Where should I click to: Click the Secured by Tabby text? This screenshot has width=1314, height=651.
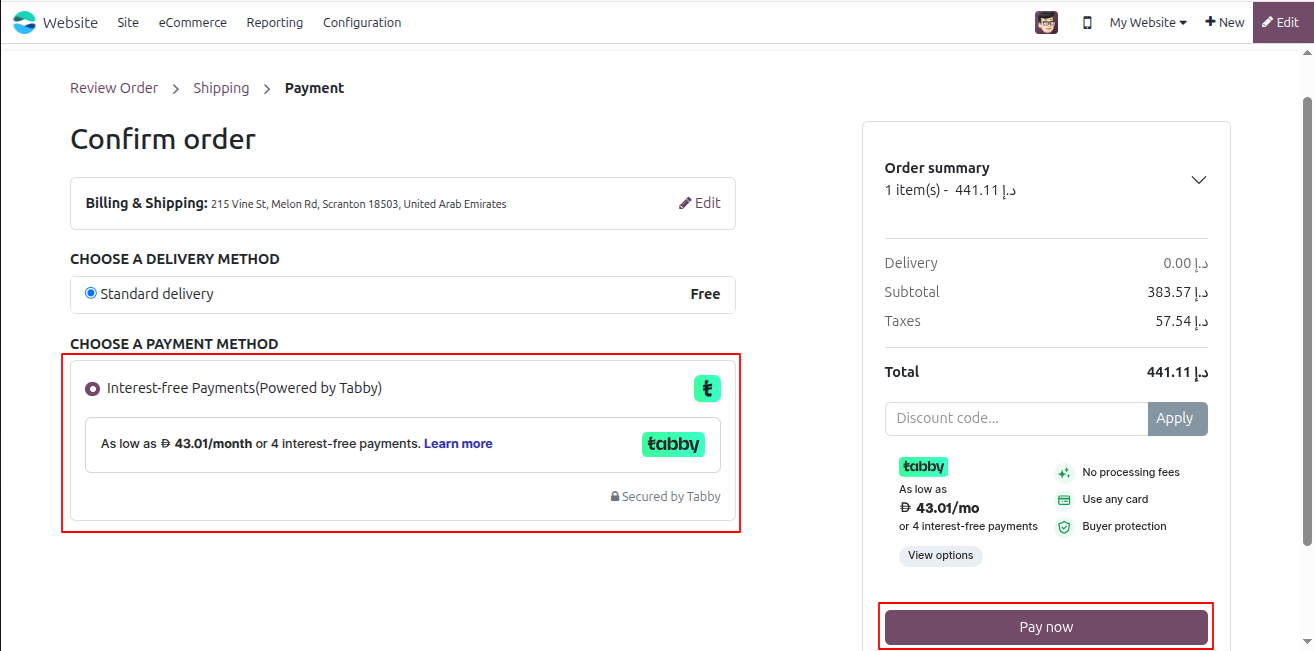(671, 497)
